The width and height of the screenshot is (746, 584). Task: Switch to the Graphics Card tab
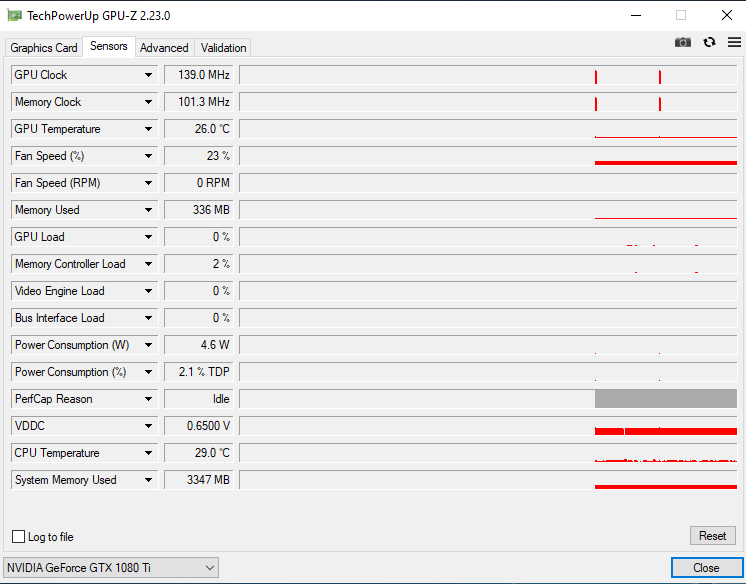tap(44, 48)
